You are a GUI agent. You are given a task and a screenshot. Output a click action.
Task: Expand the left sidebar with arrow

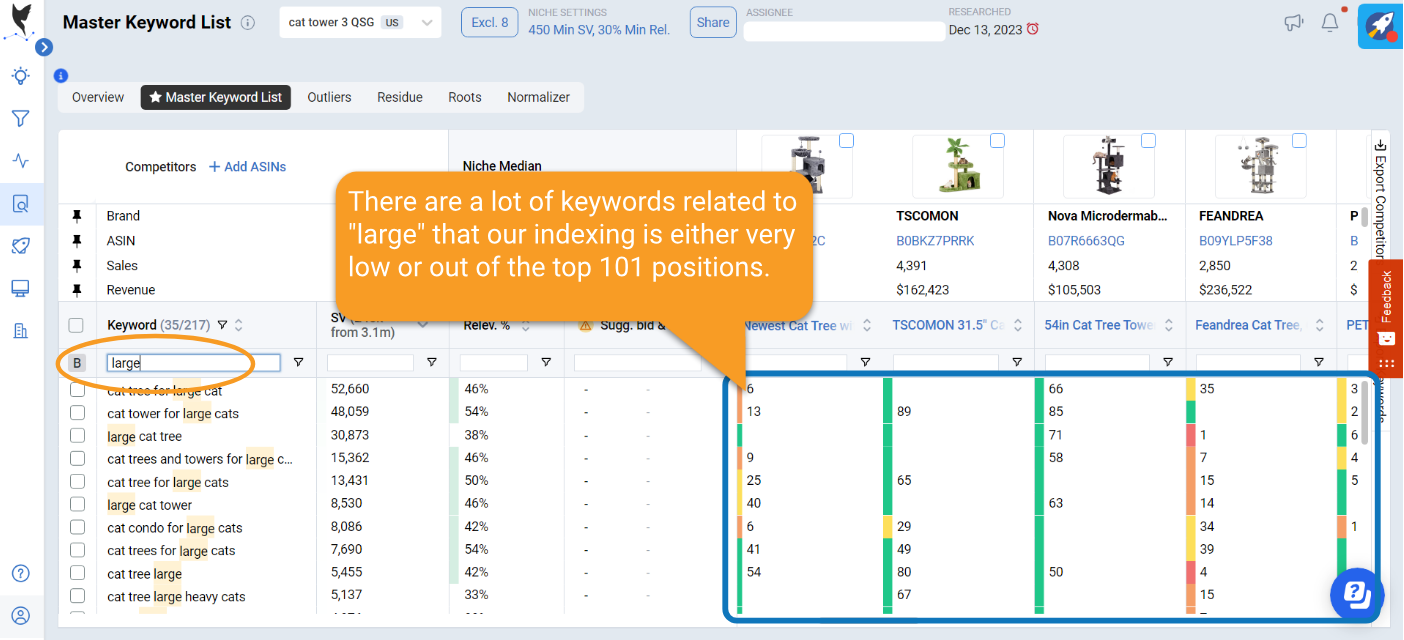[43, 47]
